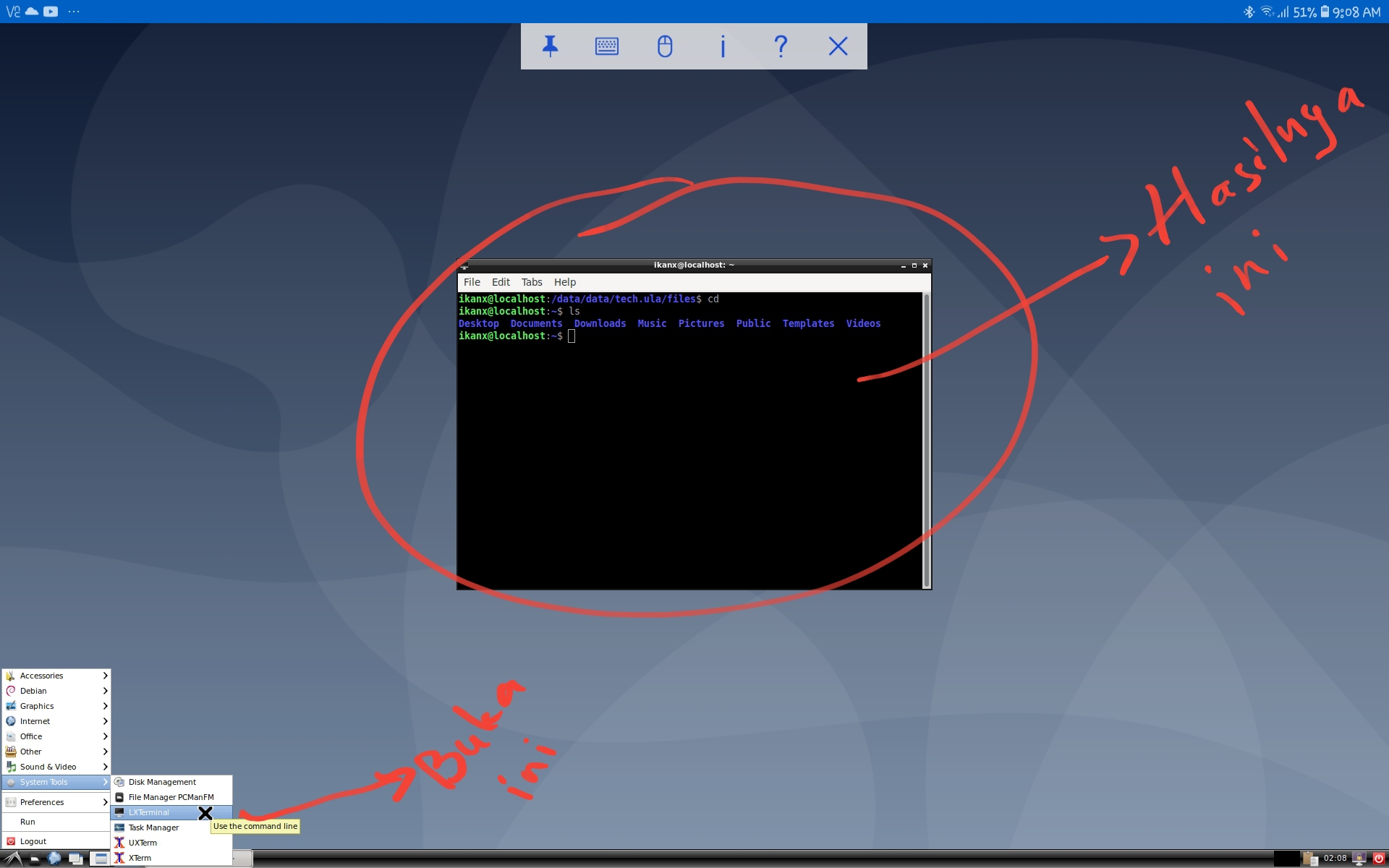The image size is (1389, 868).
Task: Open the Tabs menu in LXTerminal
Action: point(532,282)
